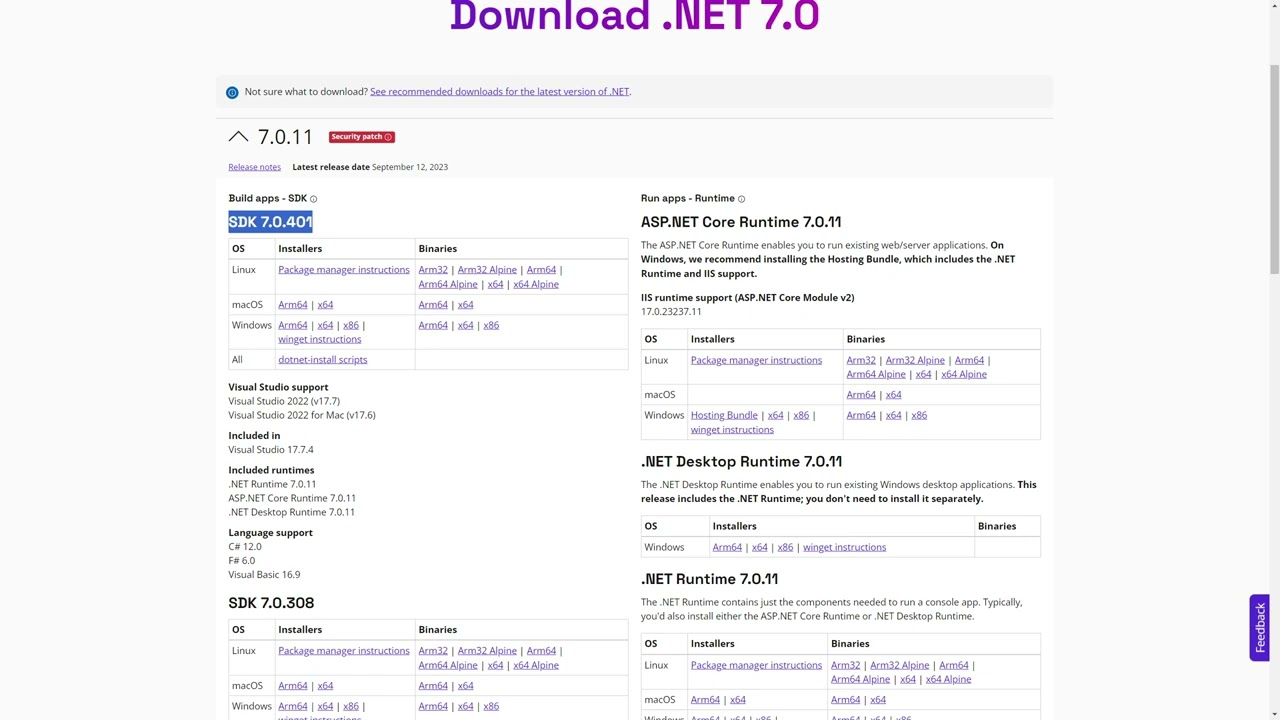This screenshot has width=1280, height=720.
Task: Click the red Security patch badge
Action: (361, 137)
